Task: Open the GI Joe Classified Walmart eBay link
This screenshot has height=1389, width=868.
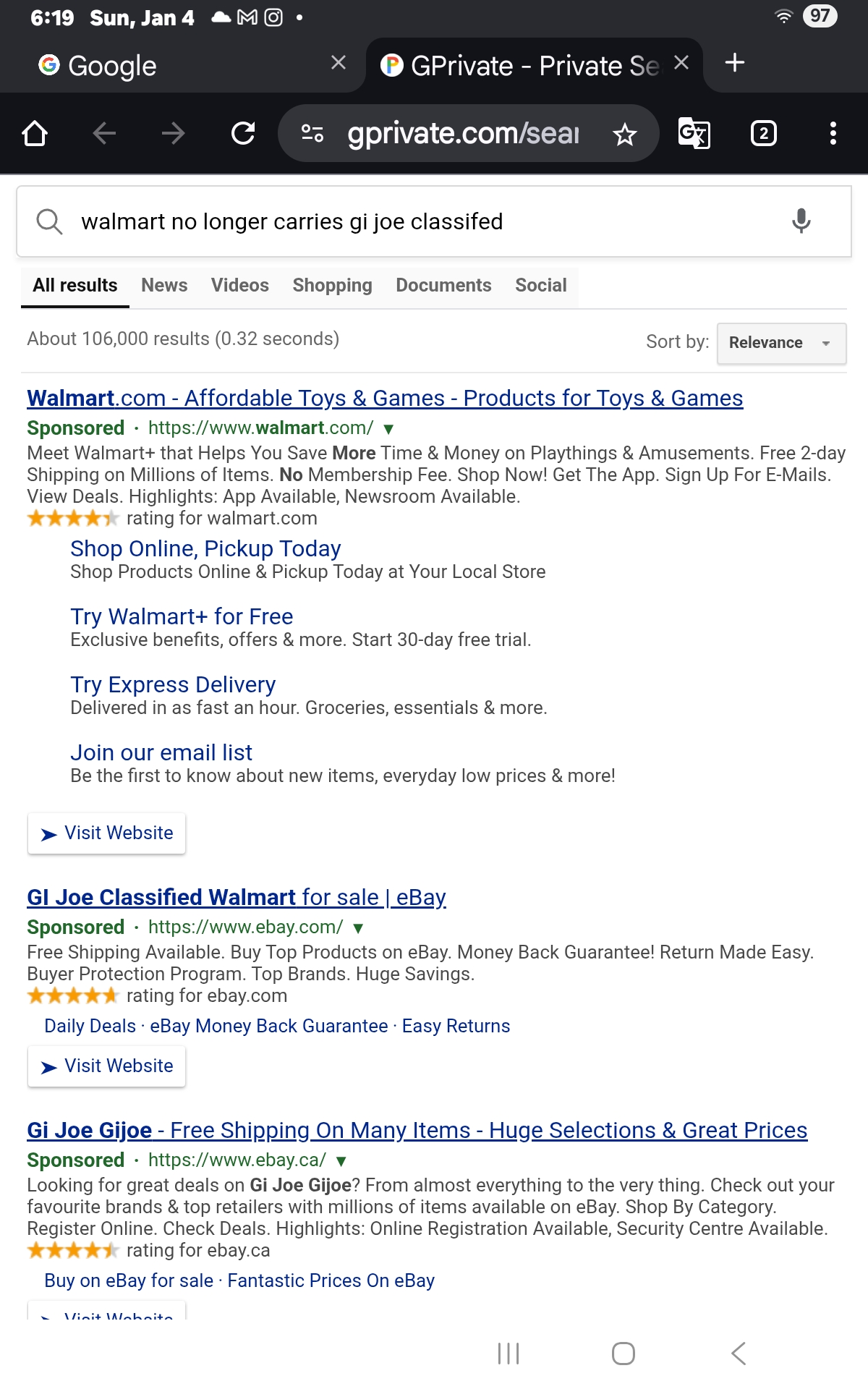Action: coord(236,897)
